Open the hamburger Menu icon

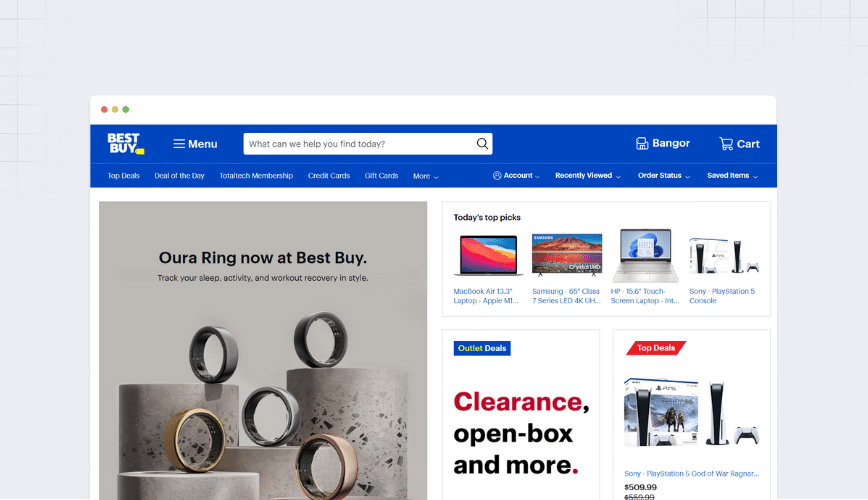pyautogui.click(x=179, y=144)
